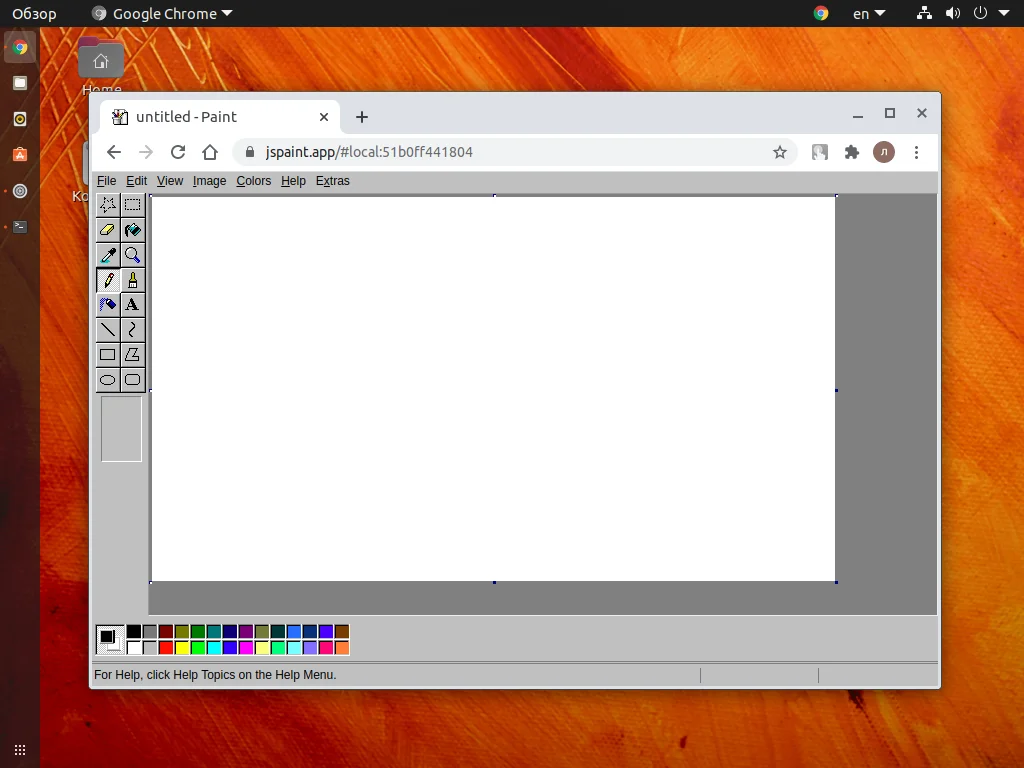Pick the Curve tool
This screenshot has height=768, width=1024.
click(x=132, y=329)
